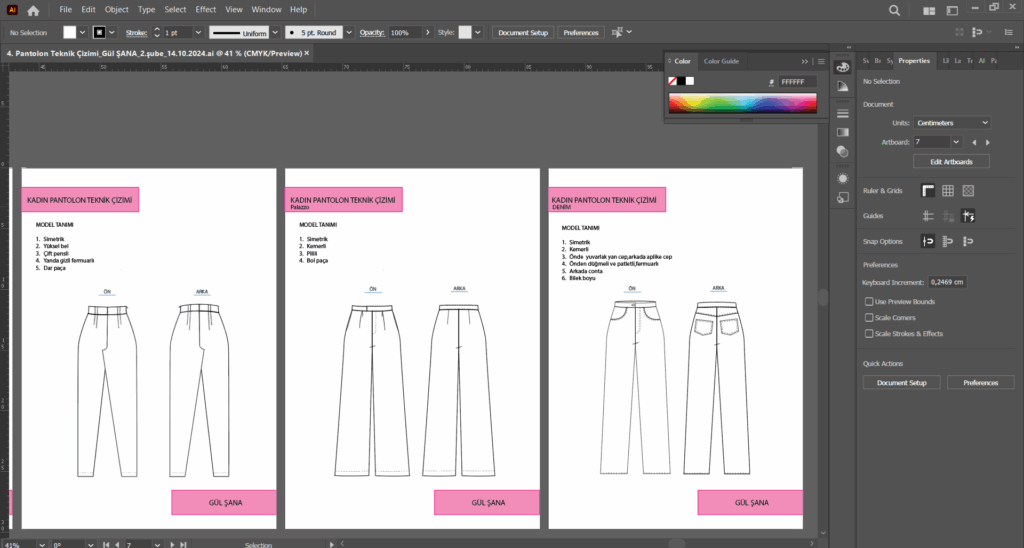
Task: Open the Effect menu
Action: point(206,9)
